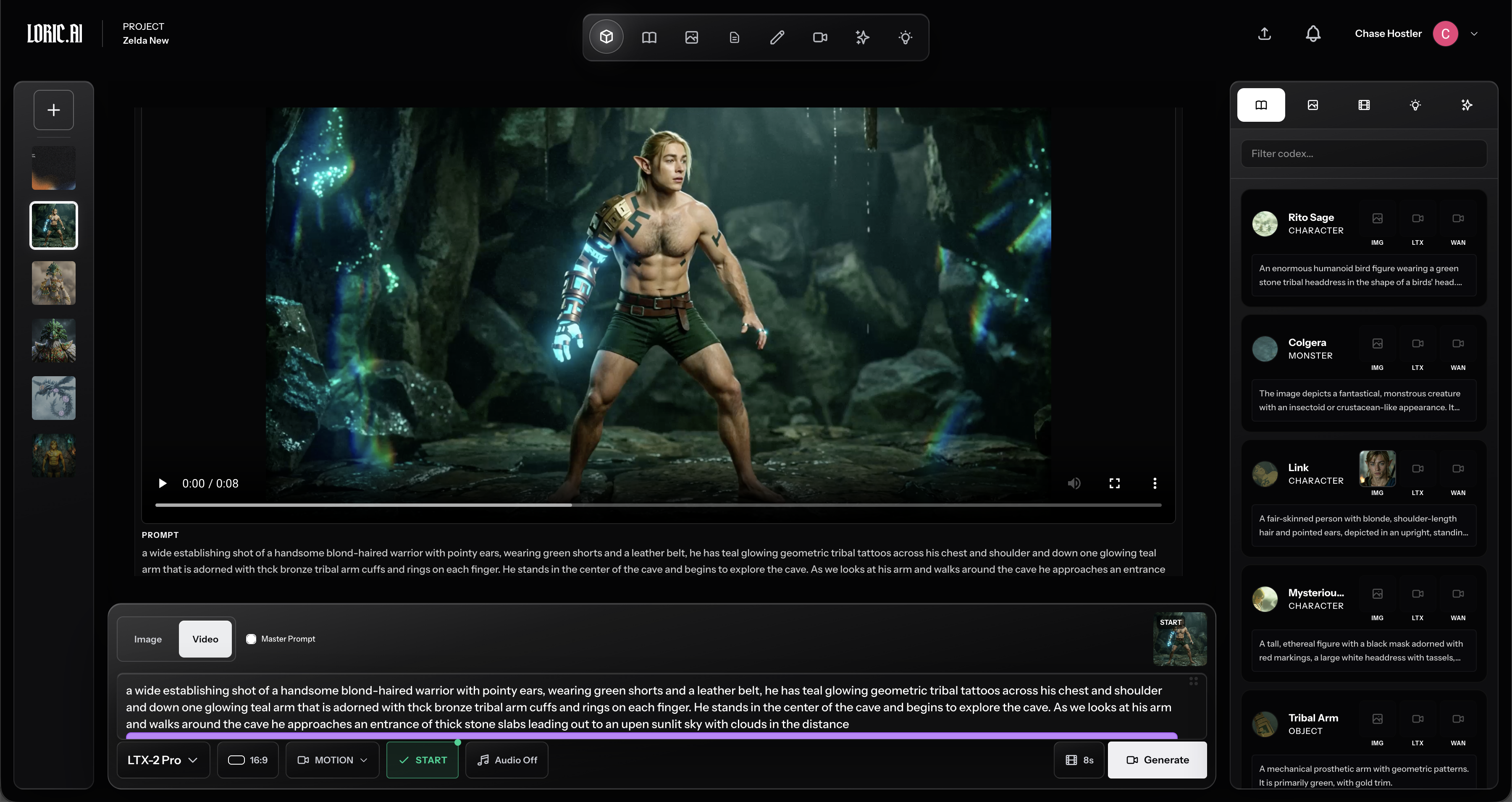
Task: Seek on the video progress bar
Action: (x=658, y=505)
